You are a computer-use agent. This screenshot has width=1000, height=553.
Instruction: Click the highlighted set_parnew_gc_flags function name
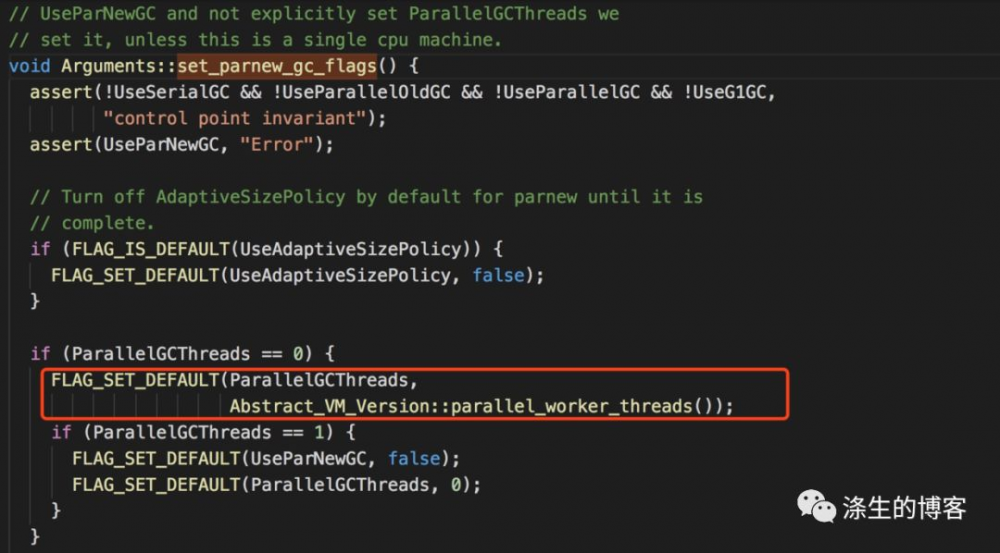point(277,66)
